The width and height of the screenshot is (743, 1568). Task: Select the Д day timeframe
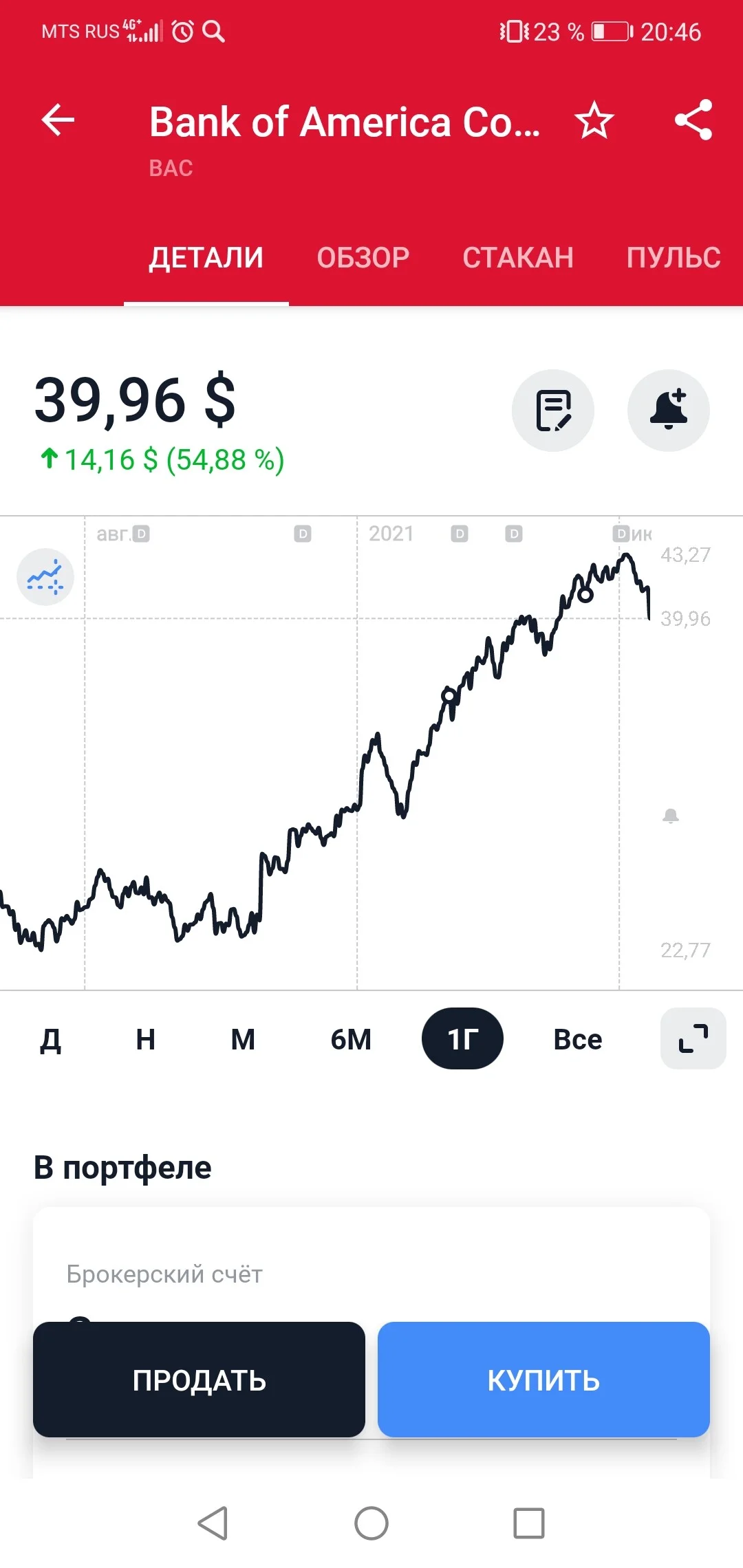pos(51,1039)
